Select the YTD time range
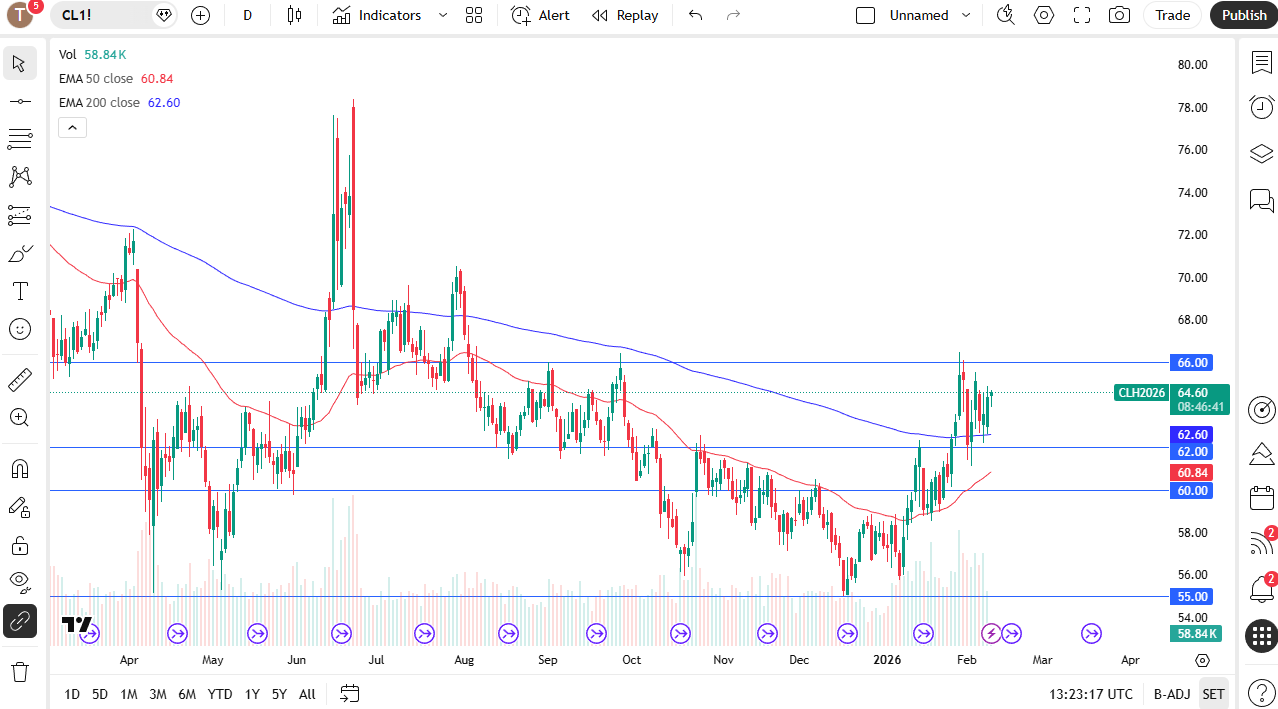Screen dimensions: 1278x709 pos(220,694)
